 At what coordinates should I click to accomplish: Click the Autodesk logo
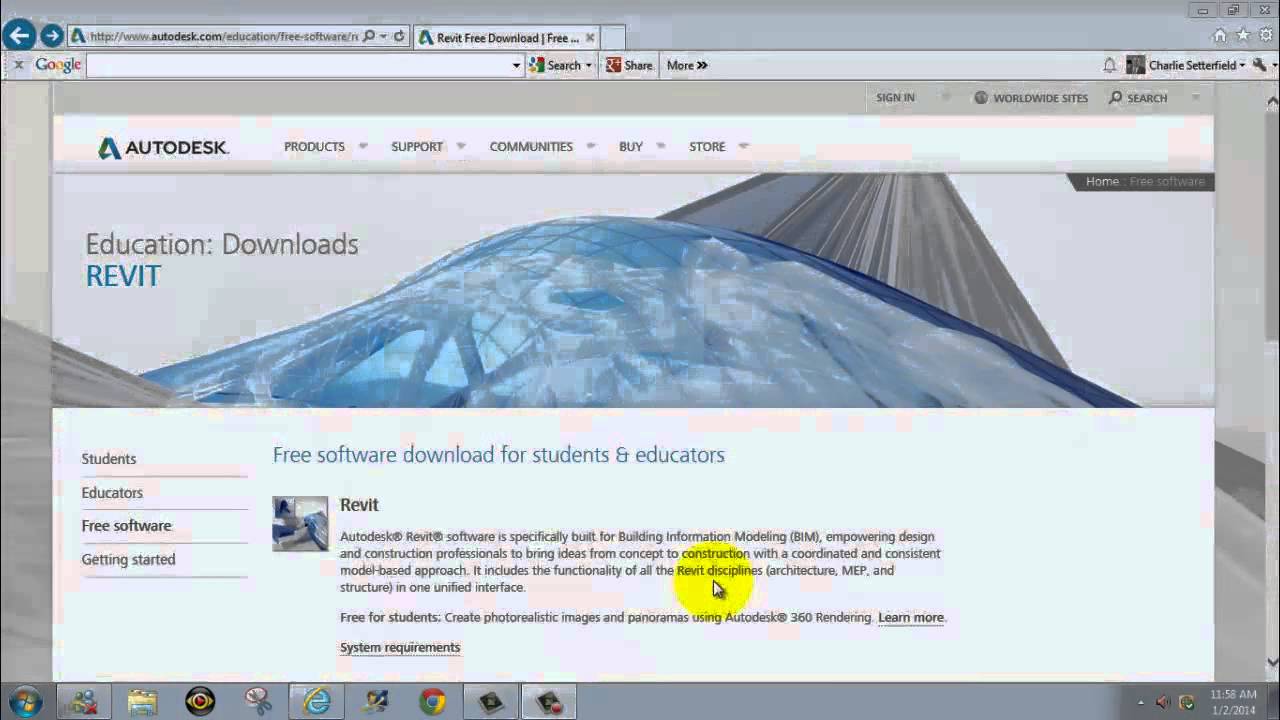coord(163,148)
